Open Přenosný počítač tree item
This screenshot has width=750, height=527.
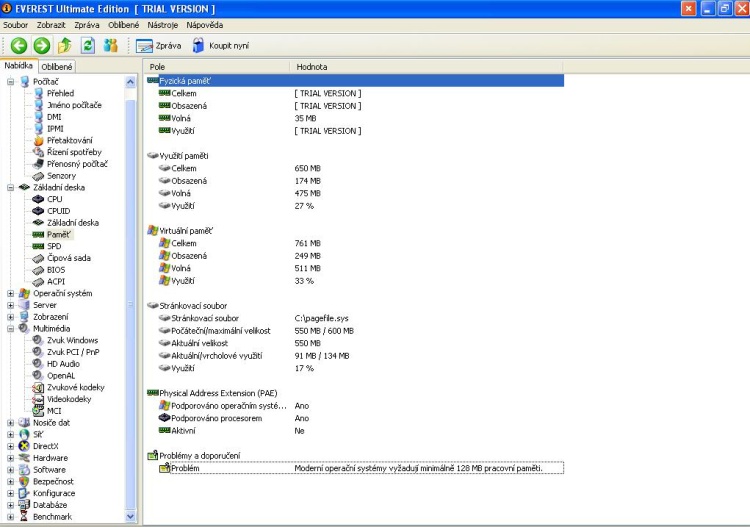(x=77, y=164)
